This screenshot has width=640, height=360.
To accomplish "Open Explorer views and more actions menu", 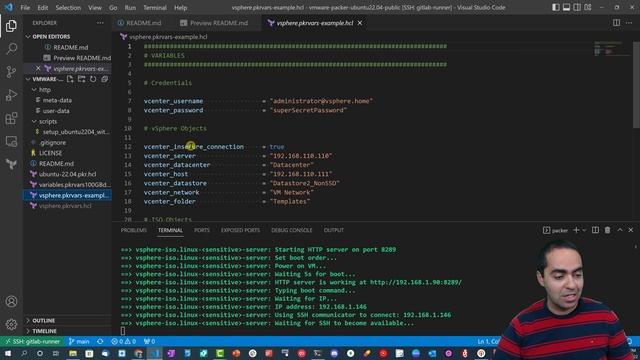I will pyautogui.click(x=100, y=23).
